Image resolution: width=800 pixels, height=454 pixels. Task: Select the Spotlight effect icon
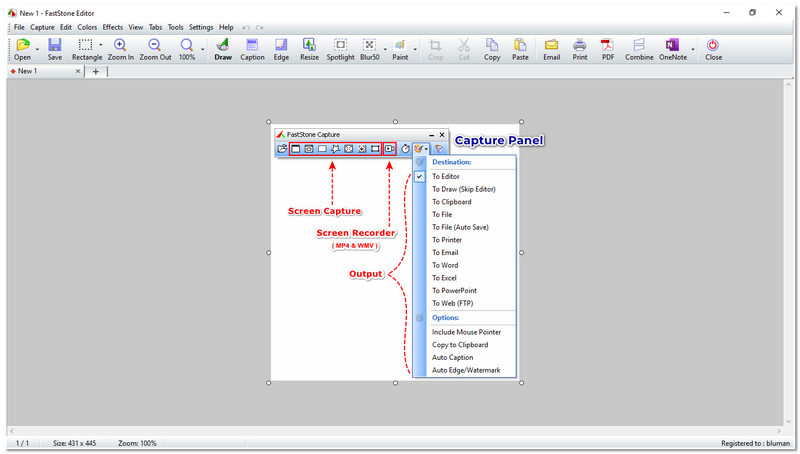340,49
